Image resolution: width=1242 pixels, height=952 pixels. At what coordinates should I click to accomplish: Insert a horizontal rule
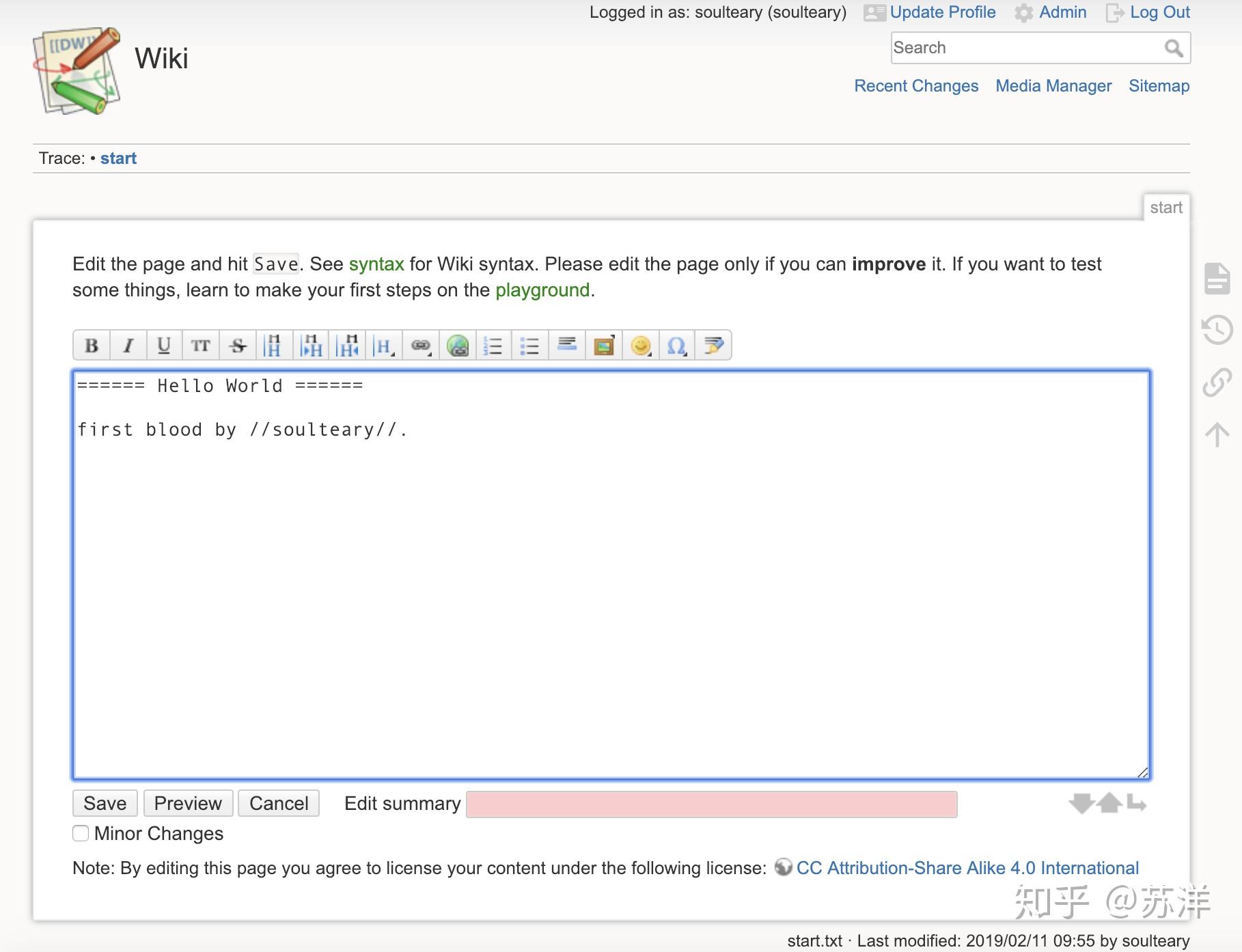[567, 346]
